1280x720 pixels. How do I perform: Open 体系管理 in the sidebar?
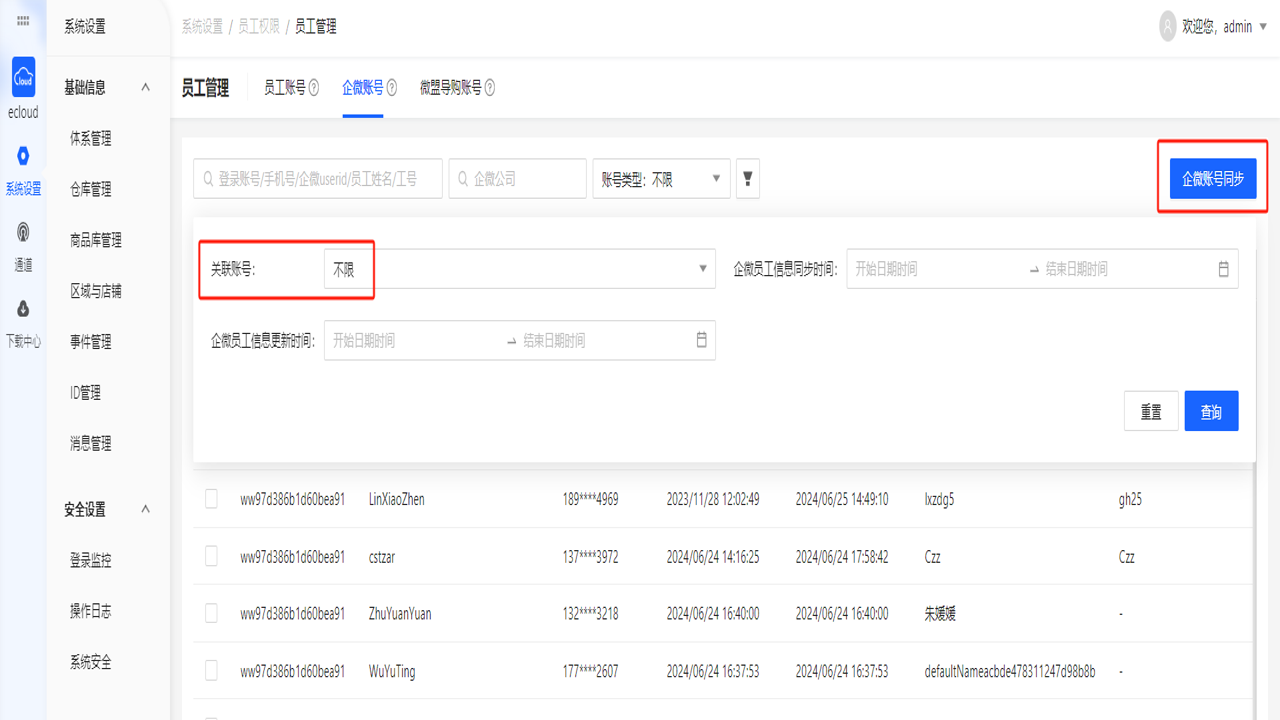click(91, 139)
